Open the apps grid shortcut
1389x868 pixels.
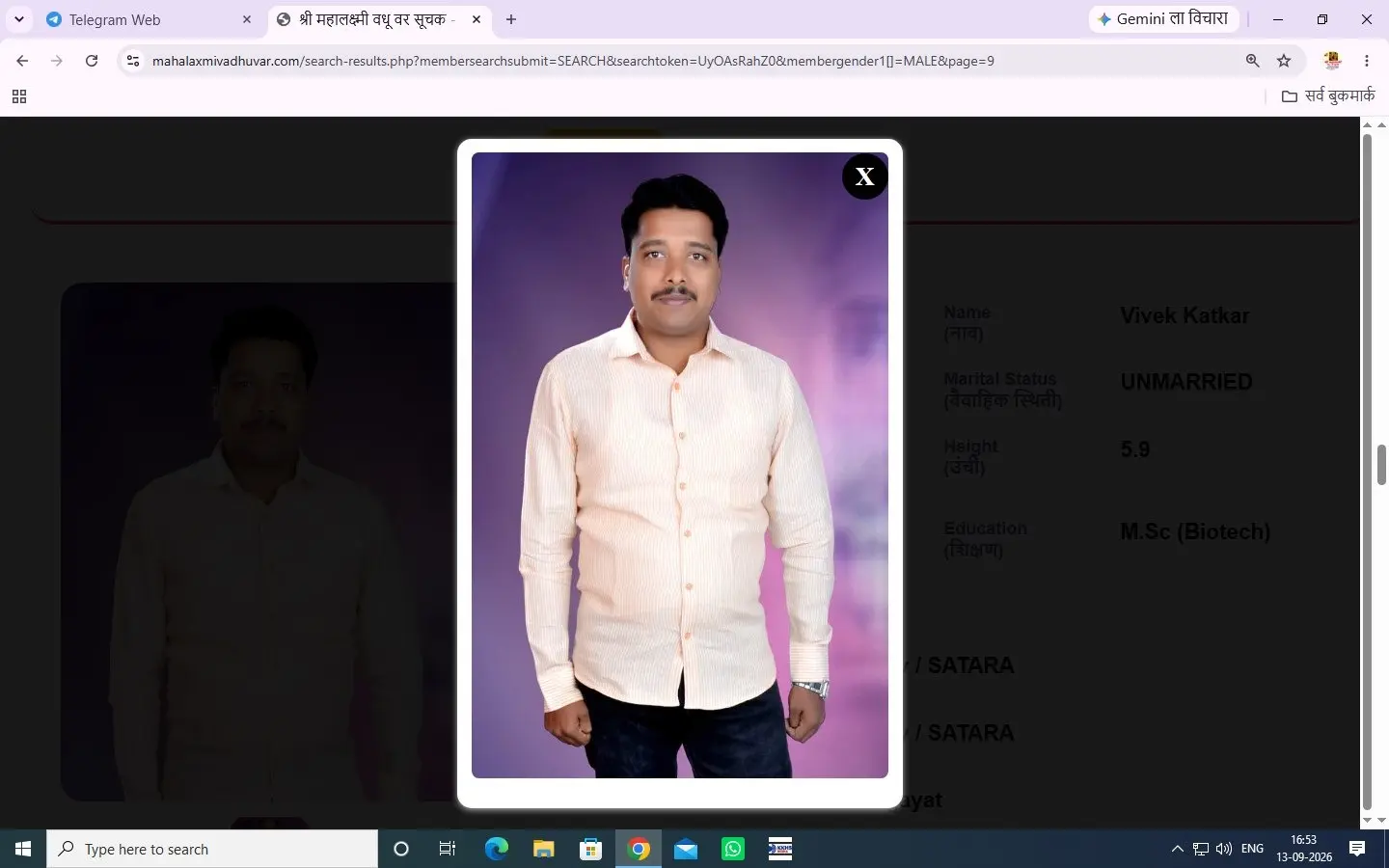(x=18, y=96)
